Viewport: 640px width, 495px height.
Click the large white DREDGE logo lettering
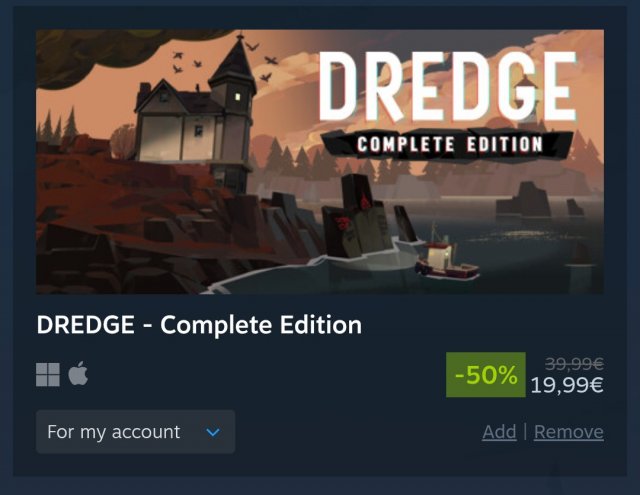point(447,86)
